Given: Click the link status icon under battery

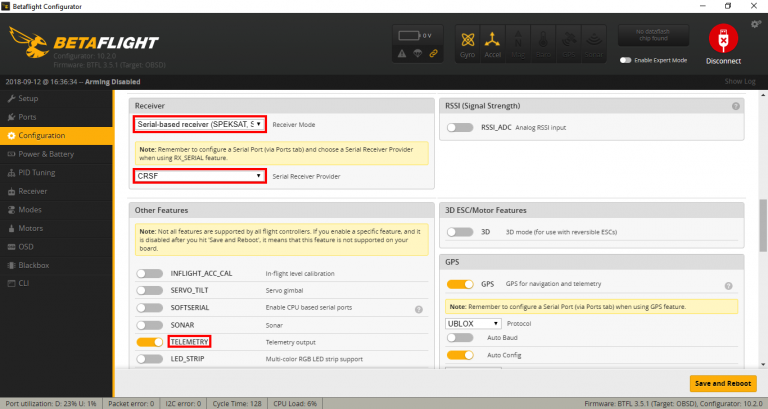Looking at the screenshot, I should point(432,53).
